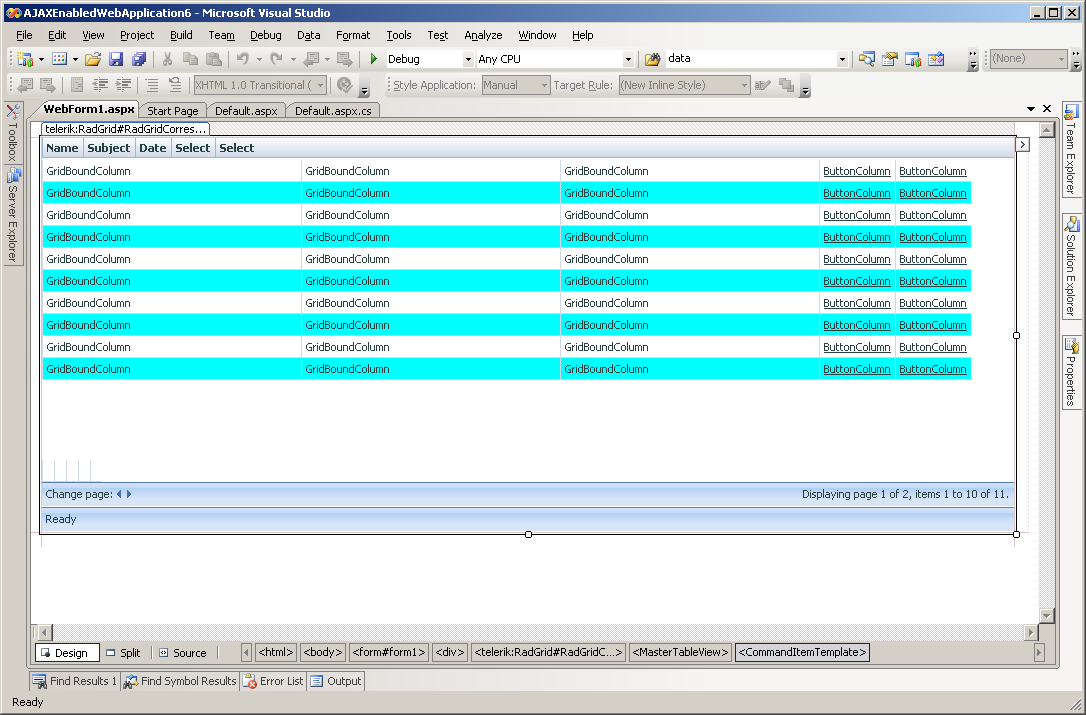Switch to the Default.aspx.cs tab
The height and width of the screenshot is (715, 1086).
333,111
